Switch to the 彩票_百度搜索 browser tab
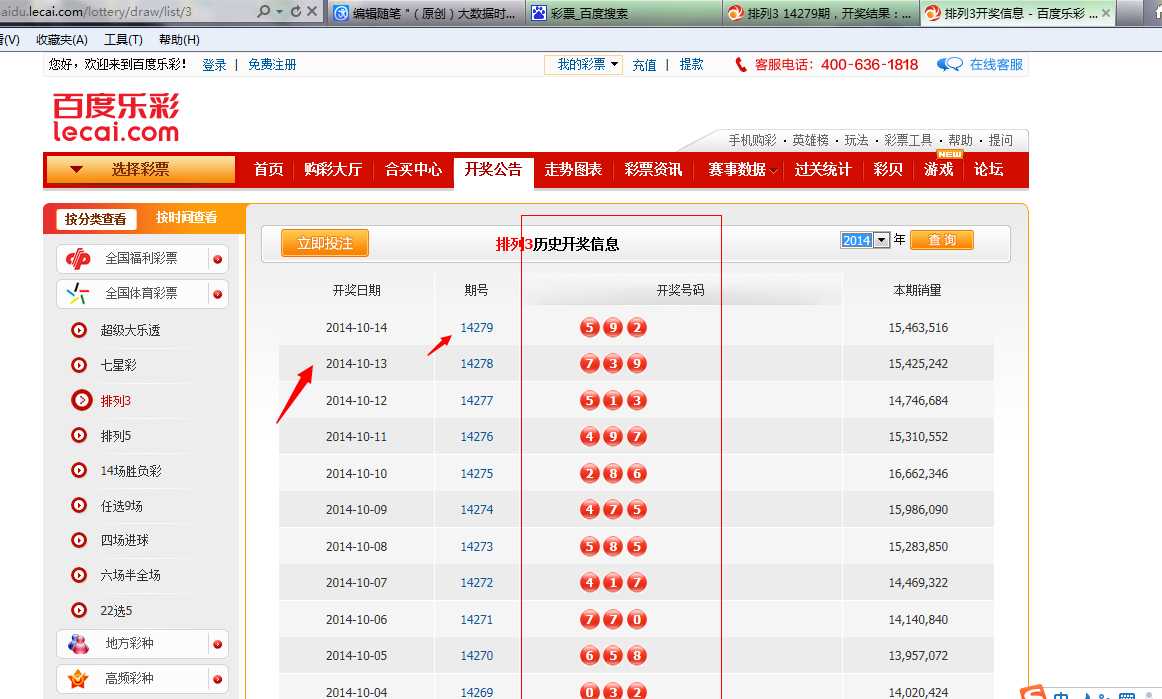This screenshot has width=1162, height=699. (625, 13)
